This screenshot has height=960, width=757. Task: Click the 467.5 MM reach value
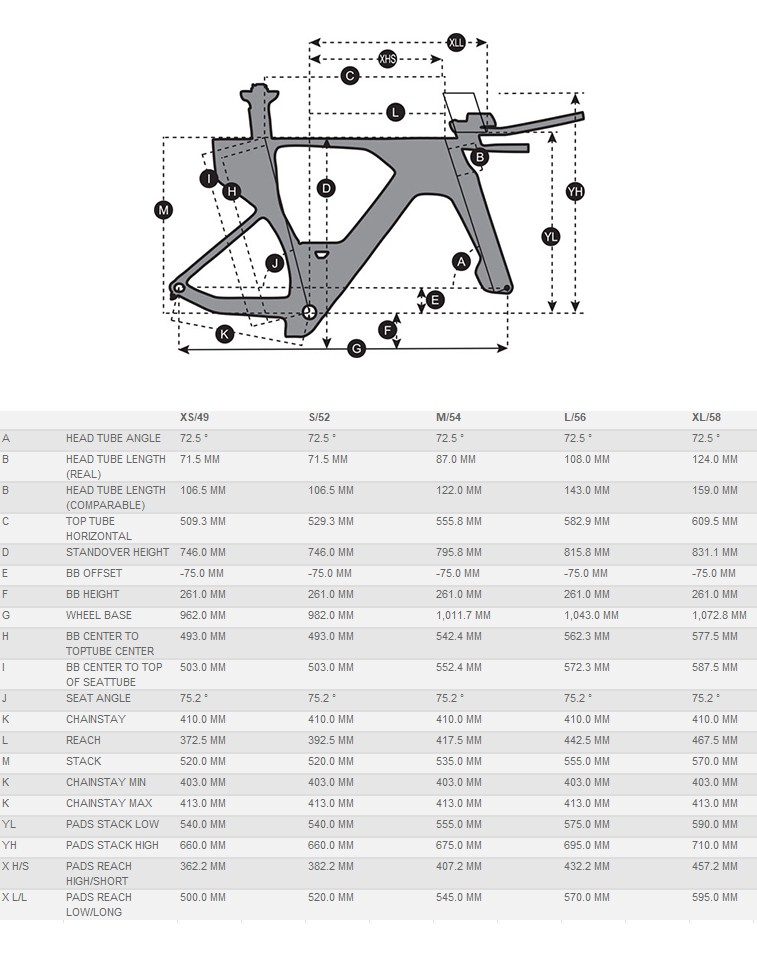click(715, 740)
